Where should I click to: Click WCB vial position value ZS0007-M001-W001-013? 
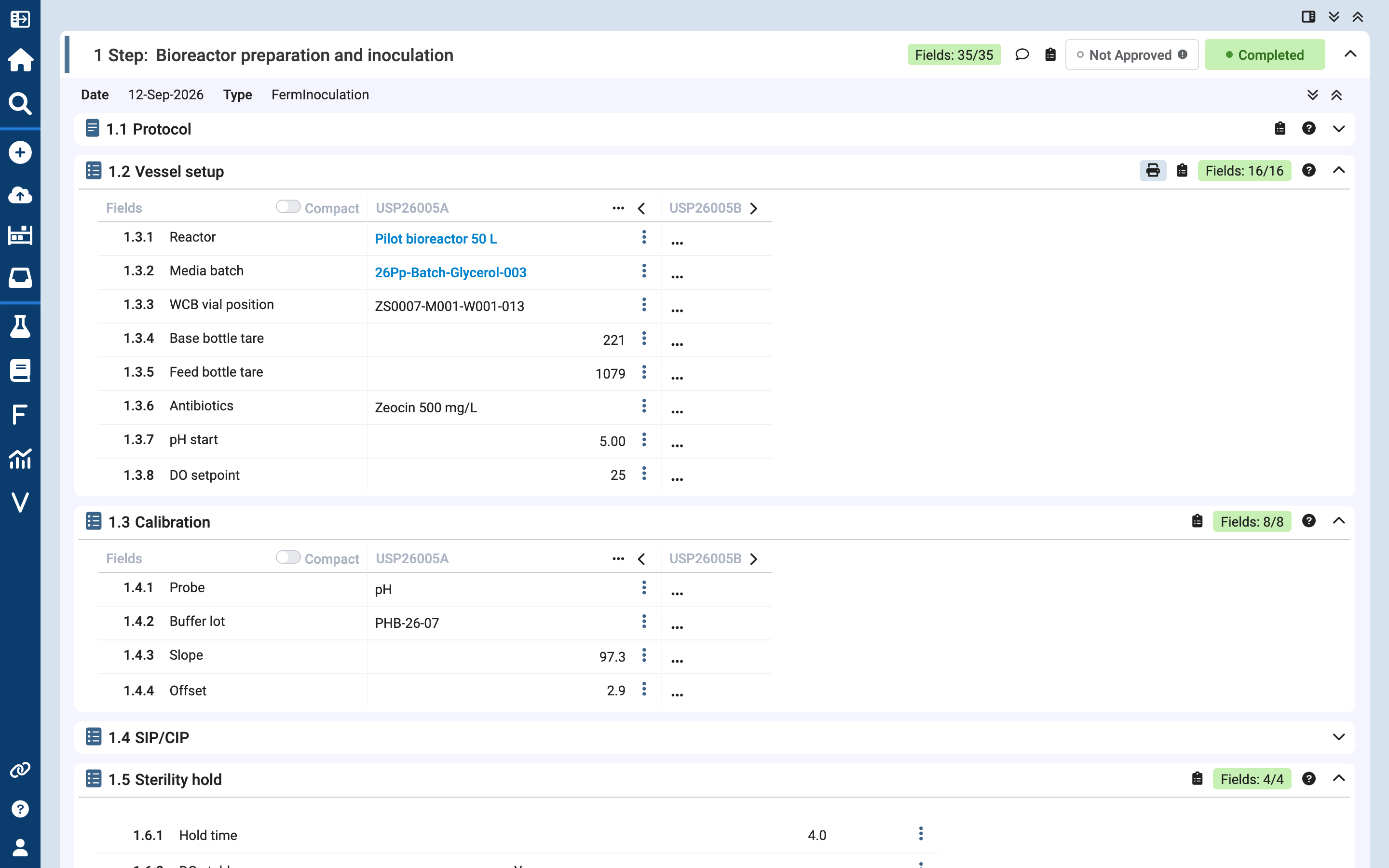click(x=449, y=307)
